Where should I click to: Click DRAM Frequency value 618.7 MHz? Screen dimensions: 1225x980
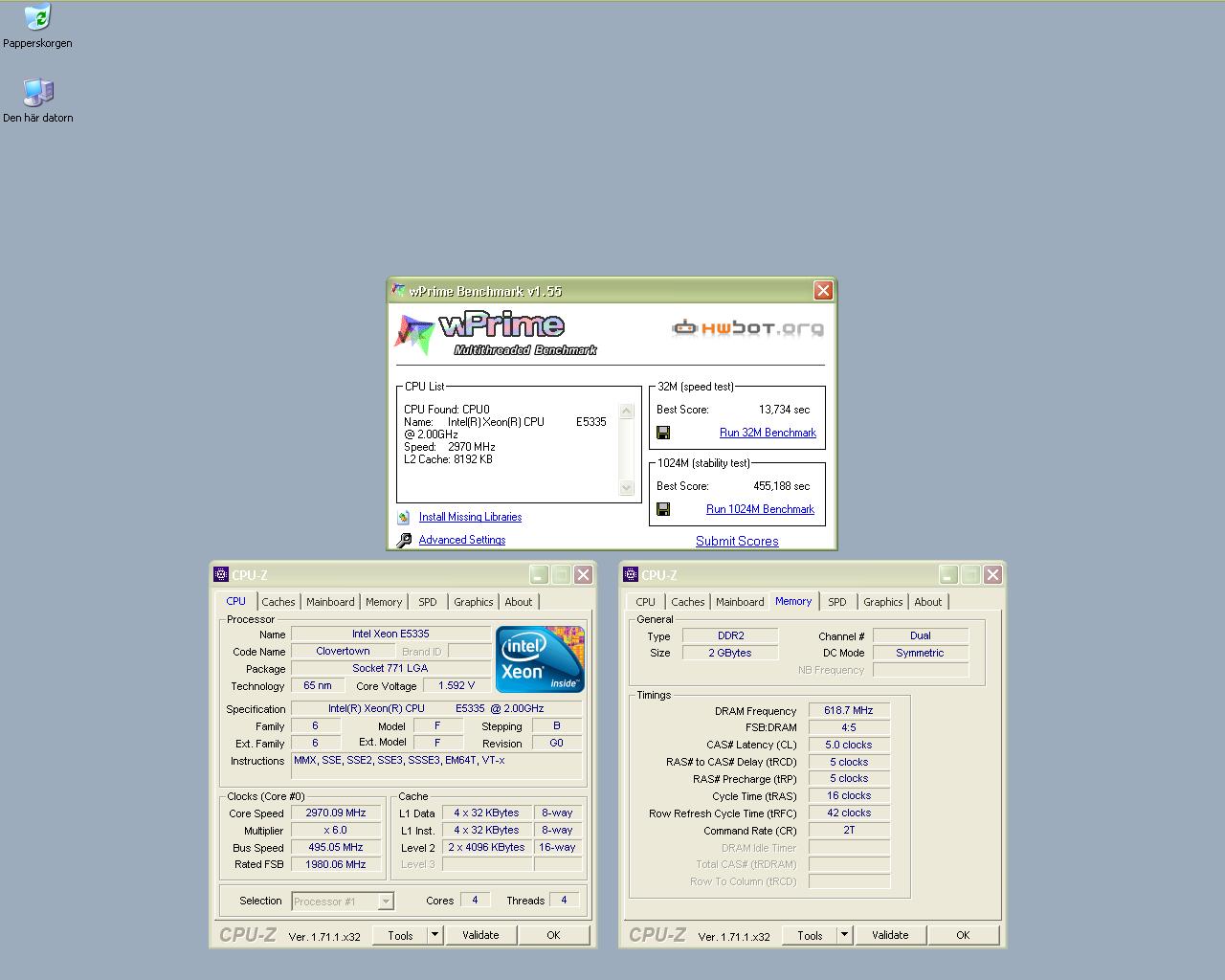point(849,710)
